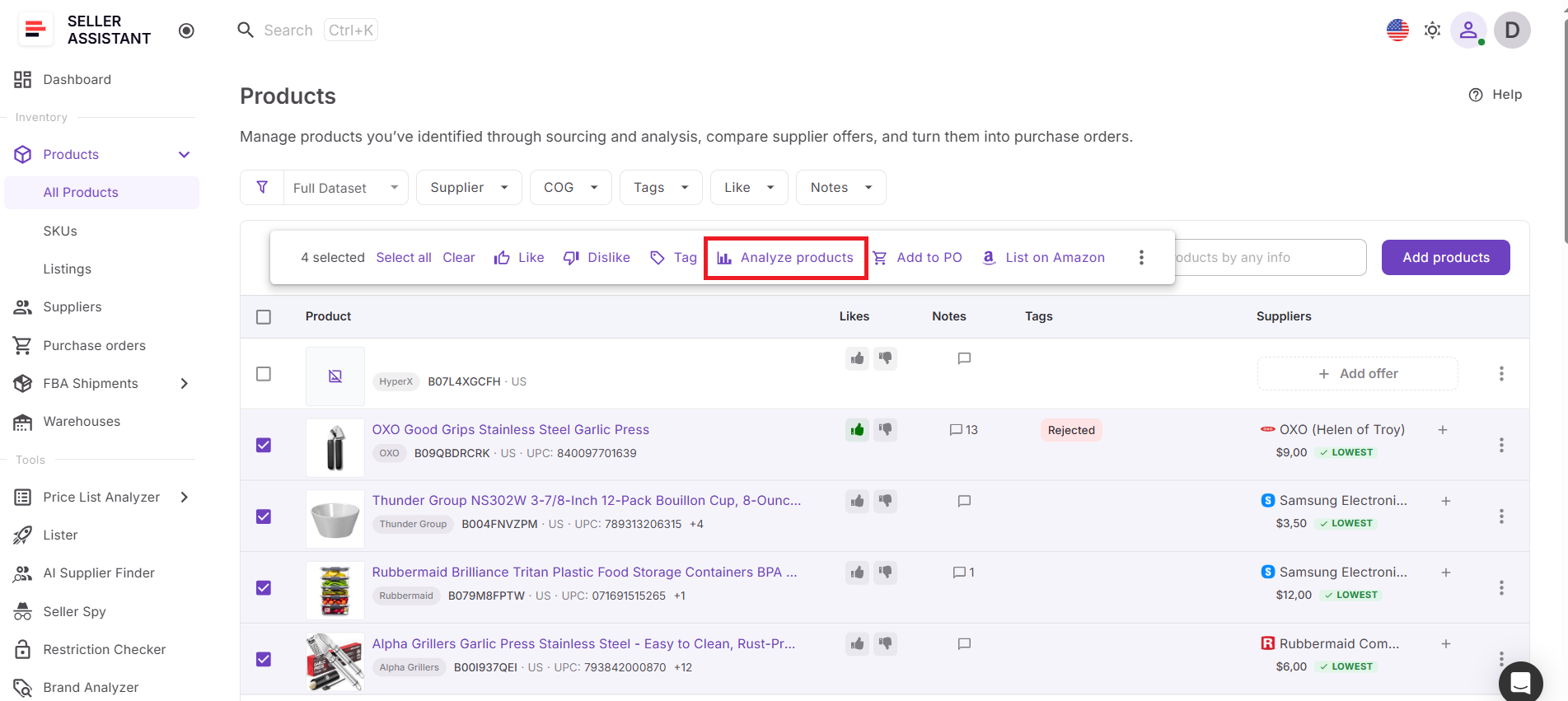This screenshot has width=1568, height=701.
Task: Open row menu for Thunder Group product
Action: [x=1501, y=516]
